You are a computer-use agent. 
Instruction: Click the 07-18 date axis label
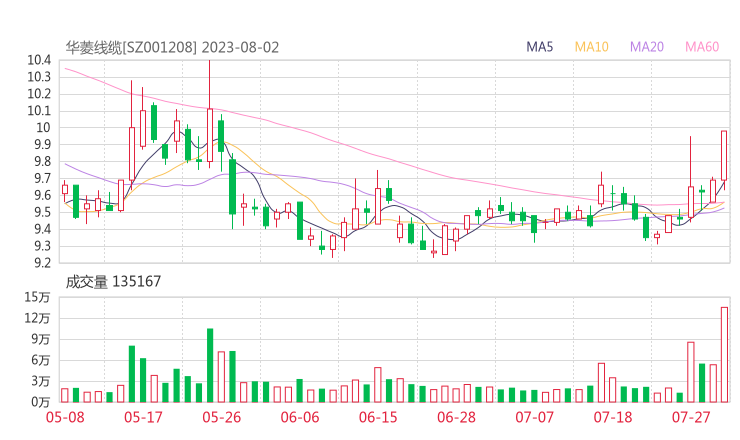[x=613, y=417]
